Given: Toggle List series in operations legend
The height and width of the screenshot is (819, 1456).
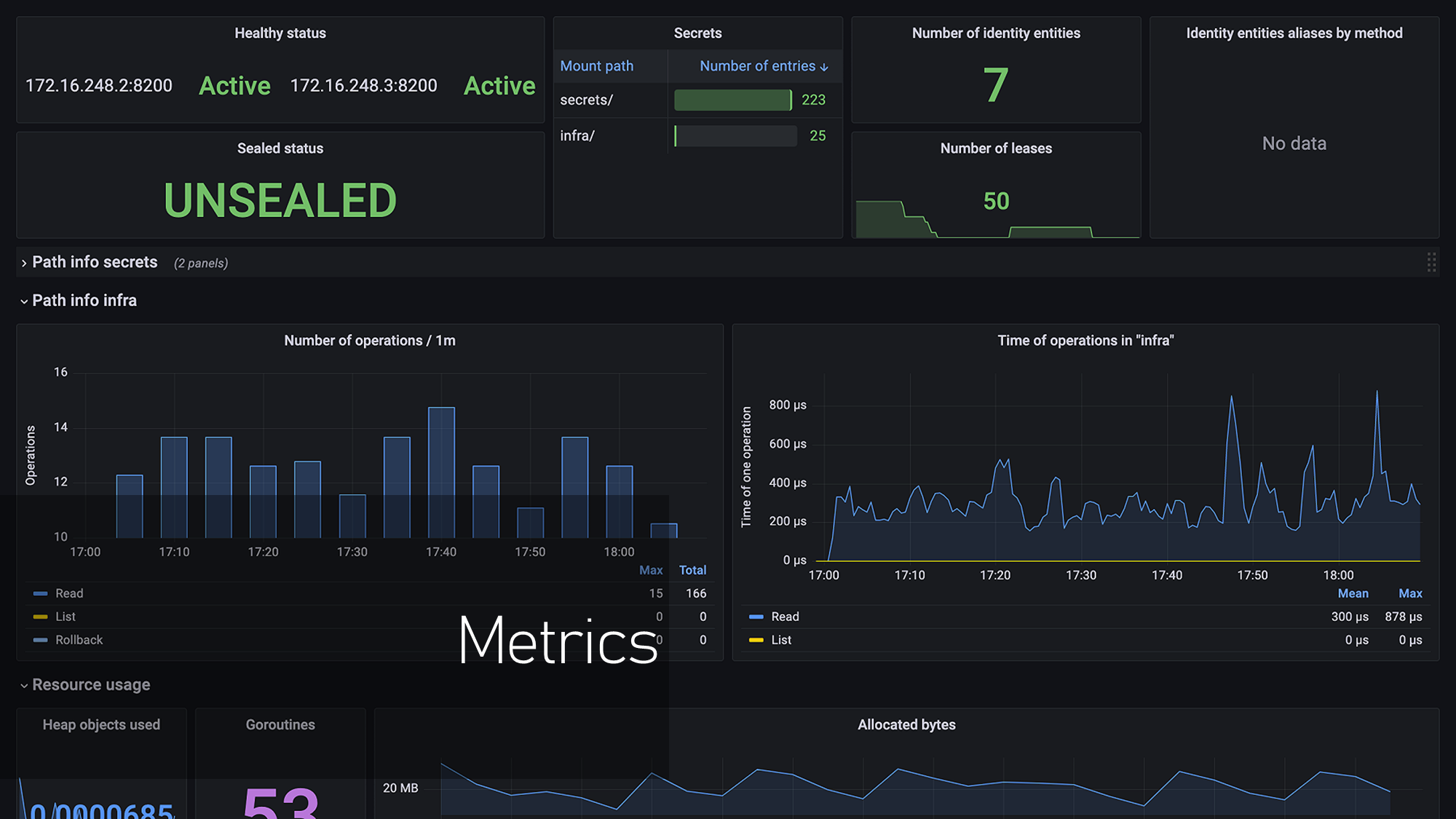Looking at the screenshot, I should (66, 617).
